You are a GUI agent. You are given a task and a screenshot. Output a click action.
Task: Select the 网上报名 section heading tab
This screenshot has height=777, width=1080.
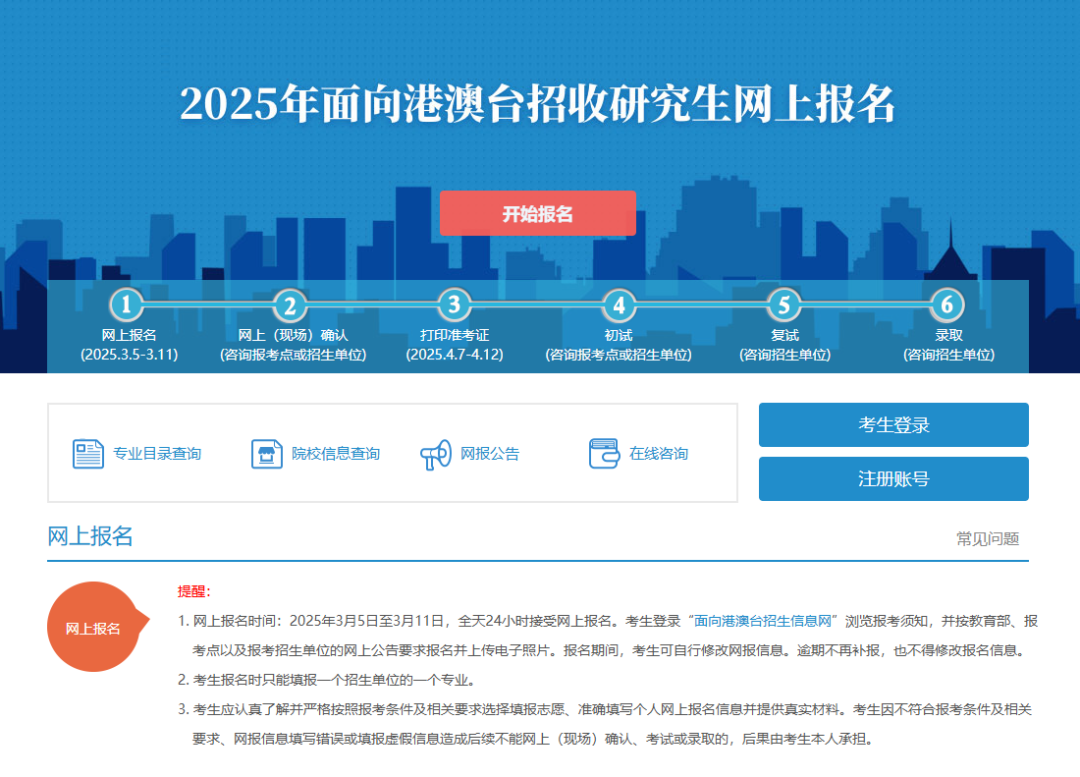click(90, 536)
